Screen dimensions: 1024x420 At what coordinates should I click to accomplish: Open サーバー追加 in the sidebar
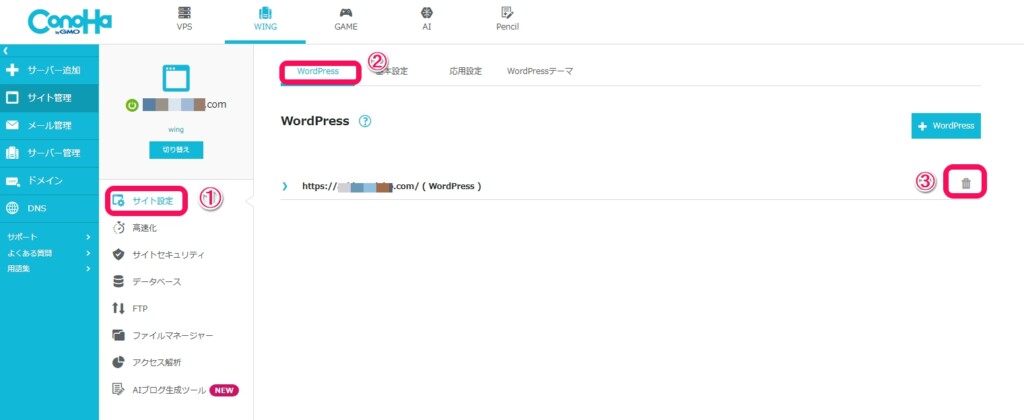(50, 71)
